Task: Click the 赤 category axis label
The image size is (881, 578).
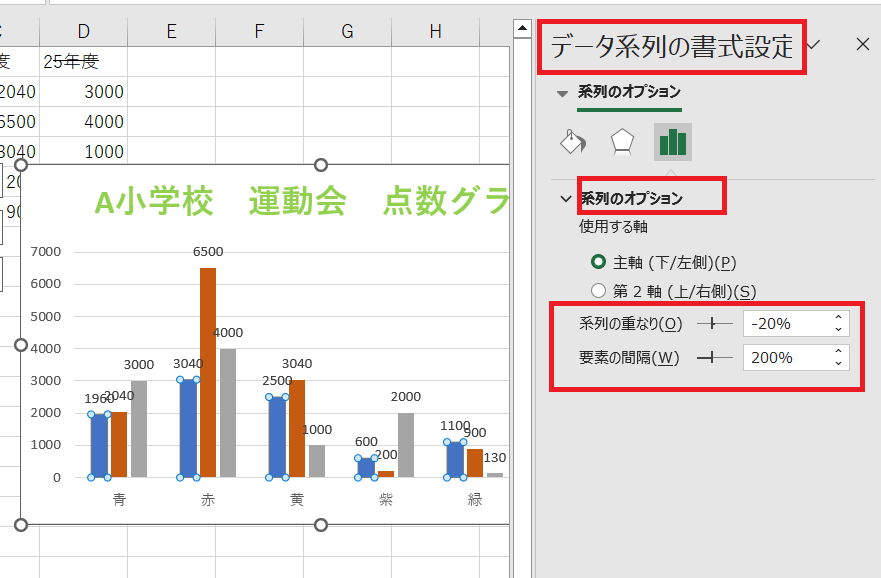Action: (x=208, y=499)
